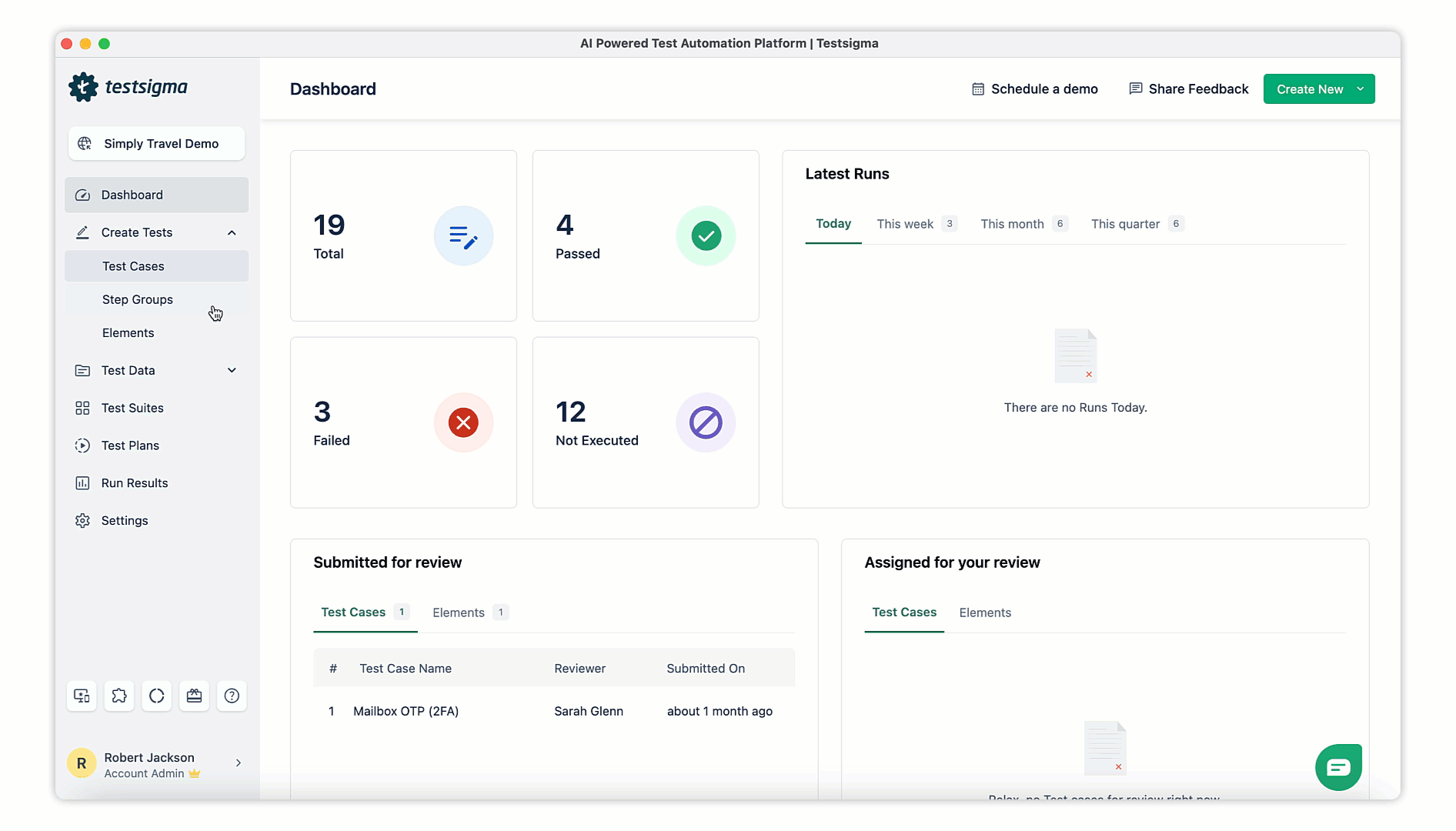Click the 19 Total count
Screen dimensions: 1456x831
pos(329,225)
